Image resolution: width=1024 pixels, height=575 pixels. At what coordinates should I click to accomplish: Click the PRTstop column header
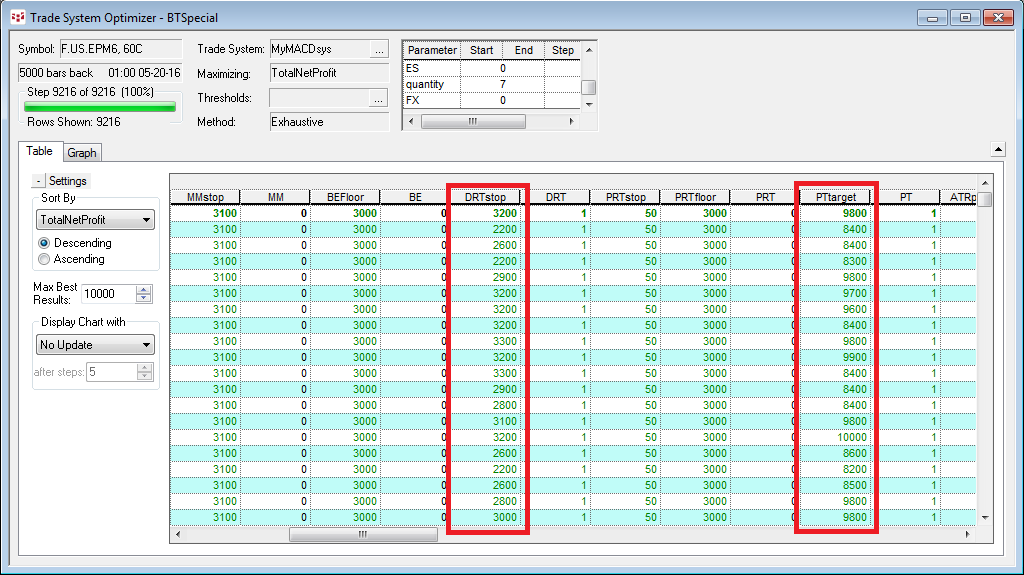(x=626, y=197)
